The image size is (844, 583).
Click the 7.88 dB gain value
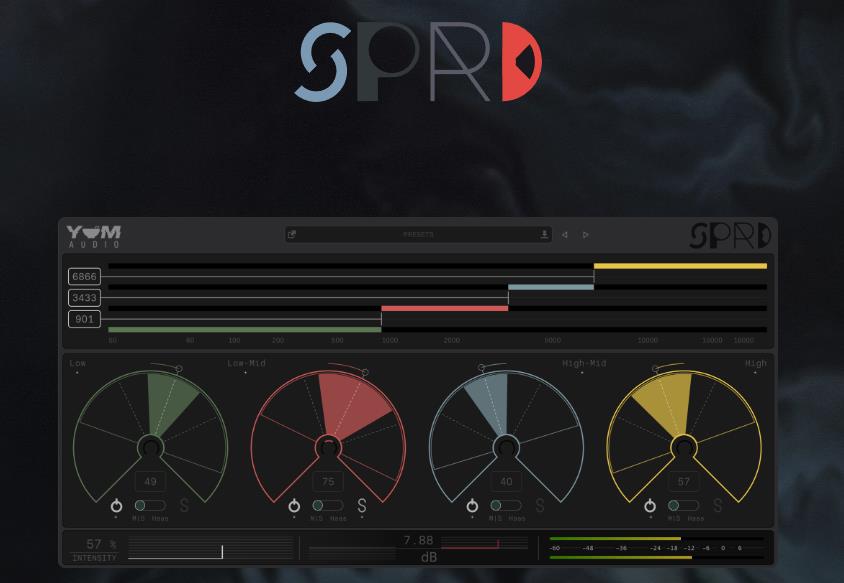418,540
